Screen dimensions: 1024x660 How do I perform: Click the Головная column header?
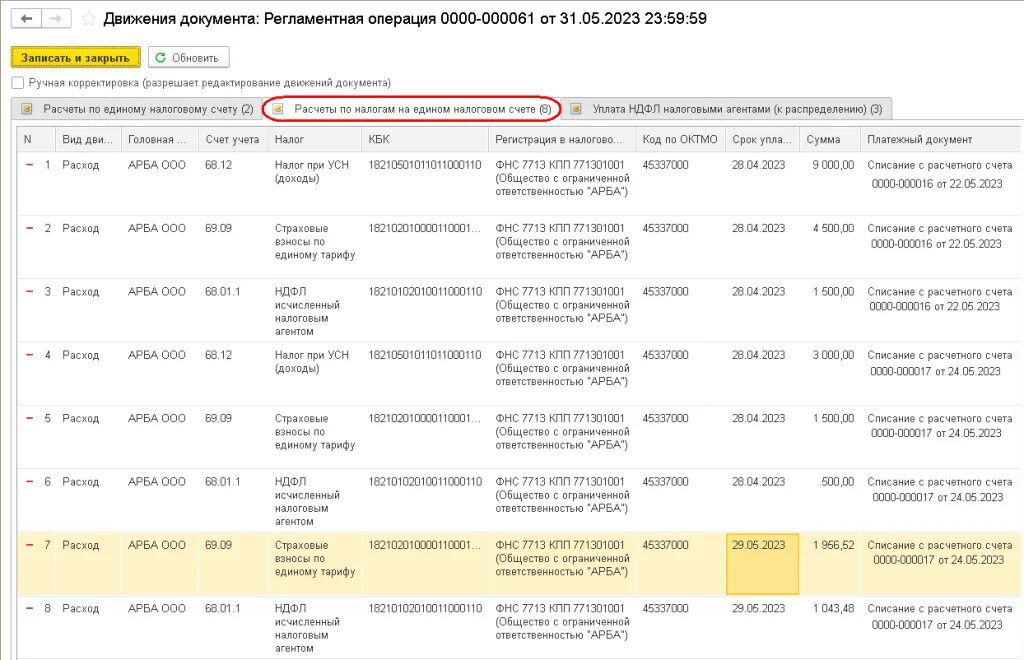pos(160,139)
